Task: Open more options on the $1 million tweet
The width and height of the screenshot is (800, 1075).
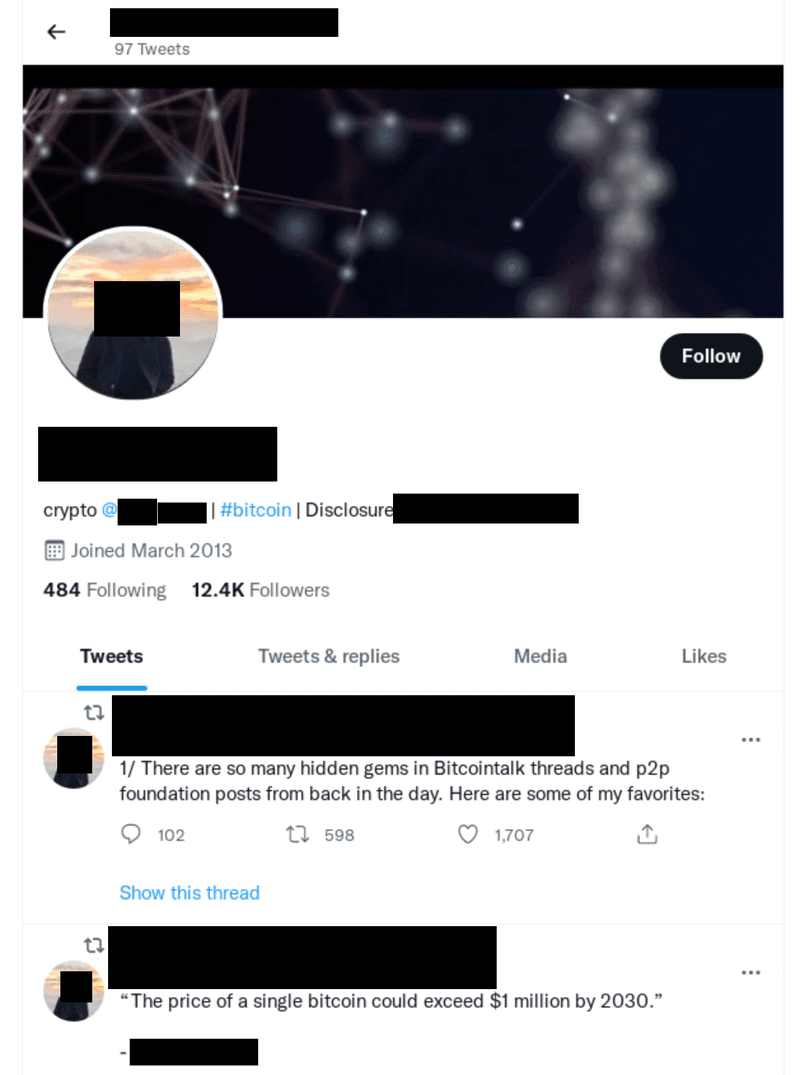Action: pyautogui.click(x=751, y=973)
